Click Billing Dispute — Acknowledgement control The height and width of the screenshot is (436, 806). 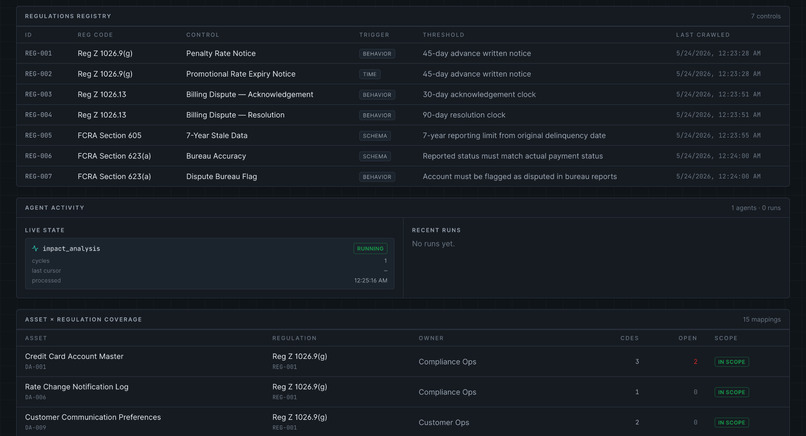[249, 95]
